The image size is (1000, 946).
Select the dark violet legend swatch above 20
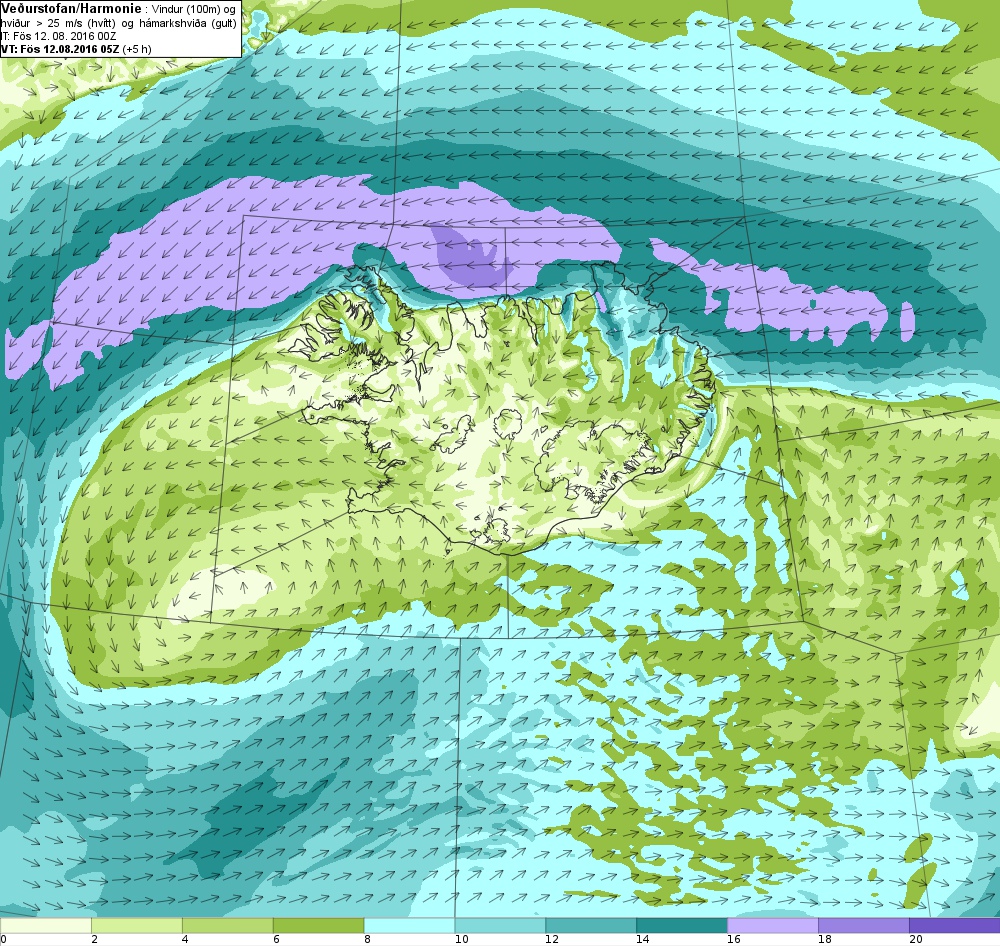[x=955, y=924]
